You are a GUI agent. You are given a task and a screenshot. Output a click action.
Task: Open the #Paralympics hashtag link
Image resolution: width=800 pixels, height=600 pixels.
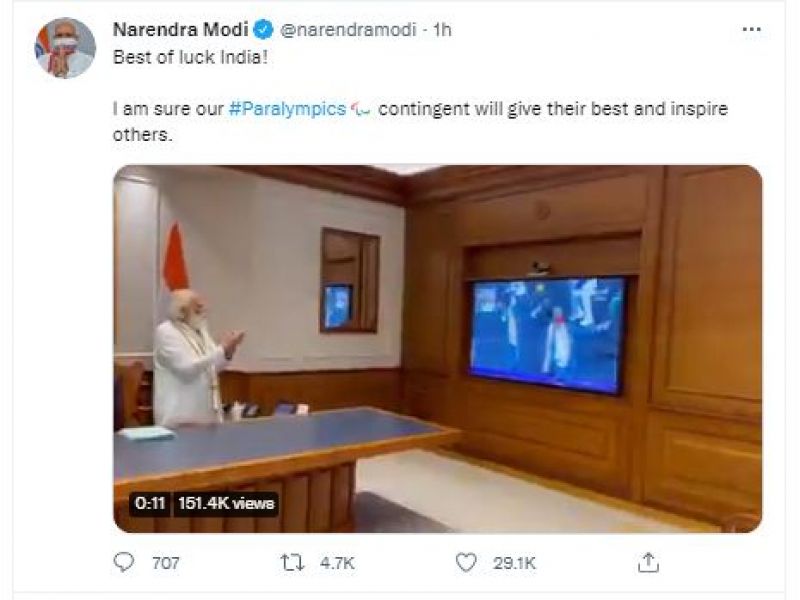click(287, 109)
